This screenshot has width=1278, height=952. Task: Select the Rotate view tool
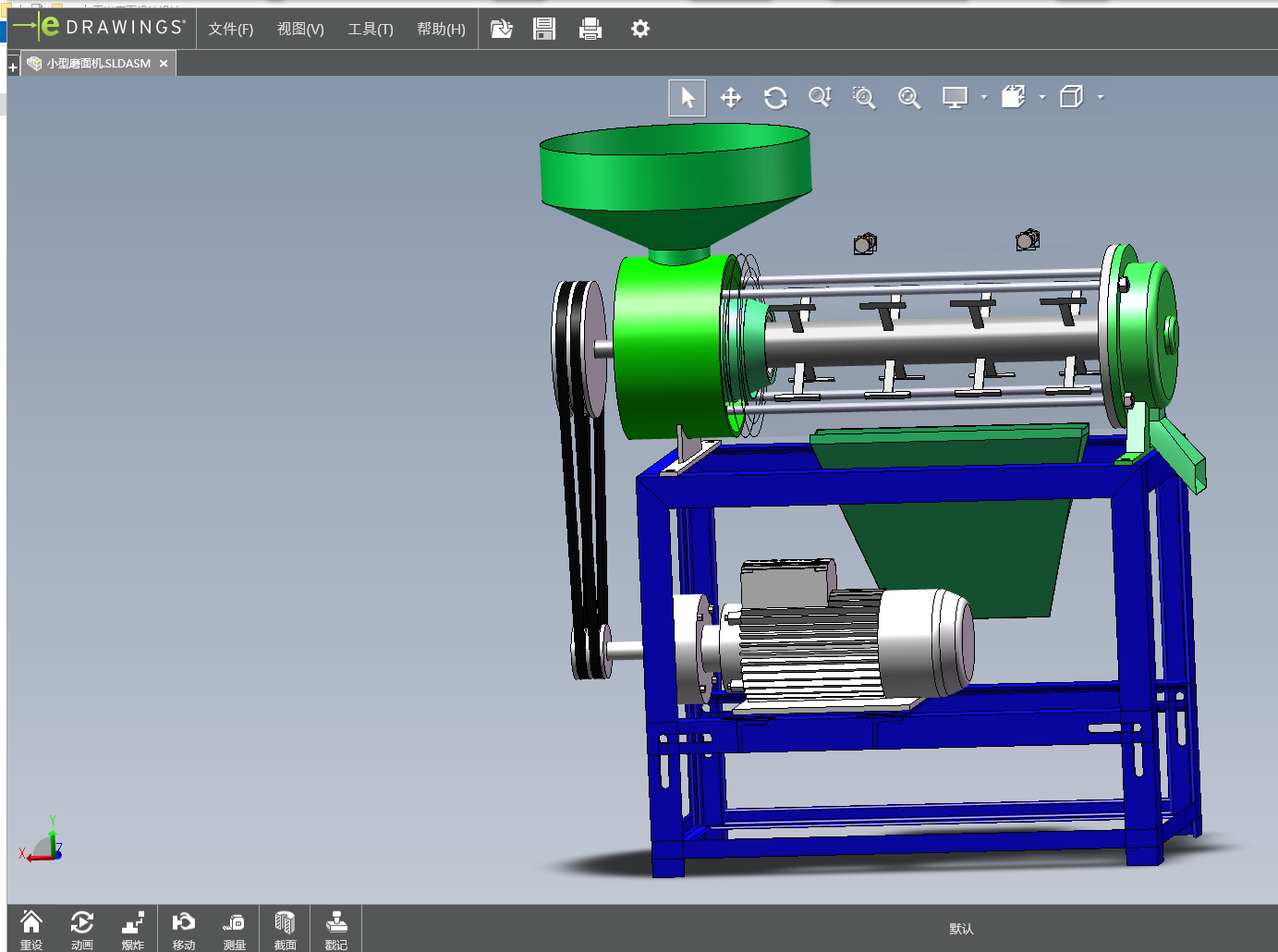pyautogui.click(x=775, y=98)
